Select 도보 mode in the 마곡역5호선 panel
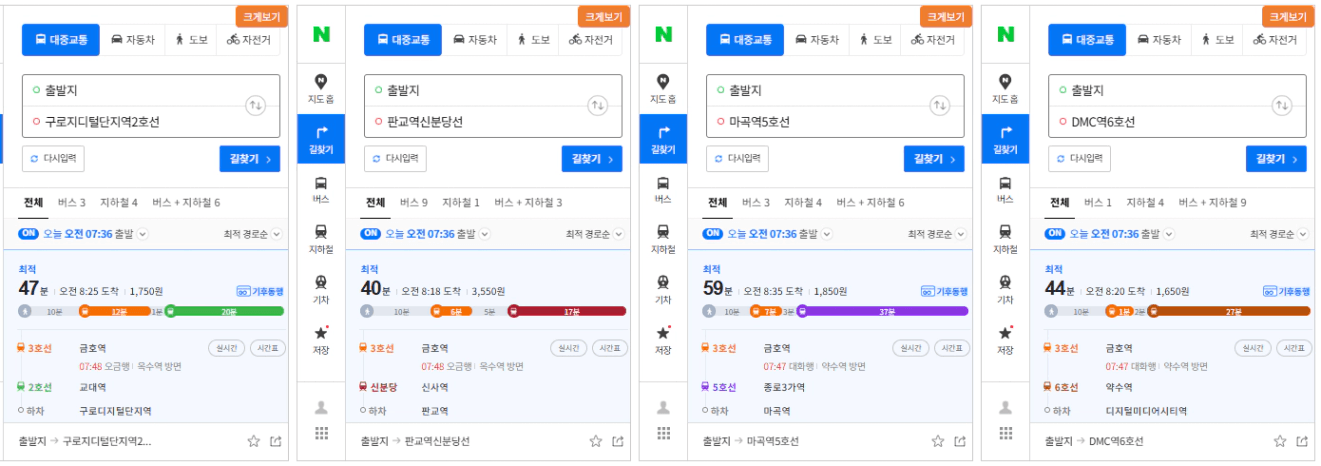Screen dimensions: 1321x466 [874, 40]
